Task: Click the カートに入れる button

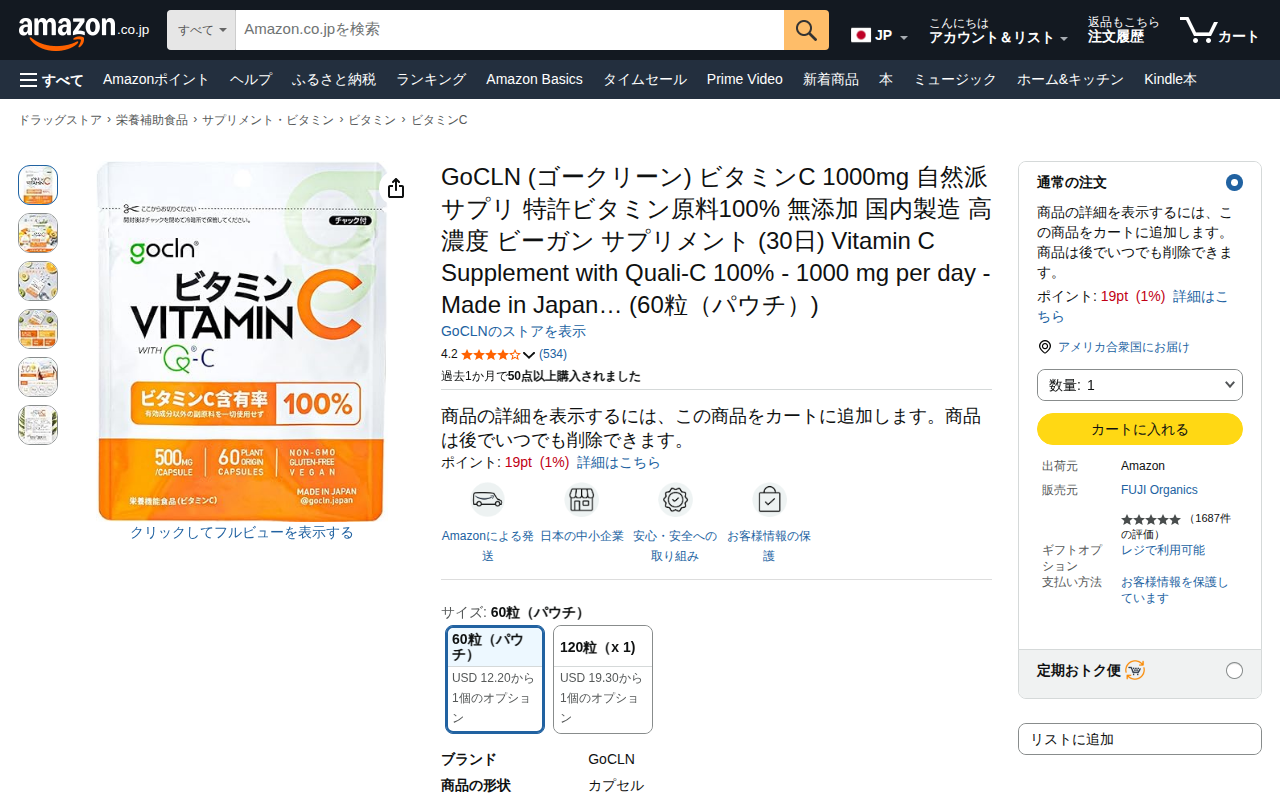Action: click(x=1140, y=429)
